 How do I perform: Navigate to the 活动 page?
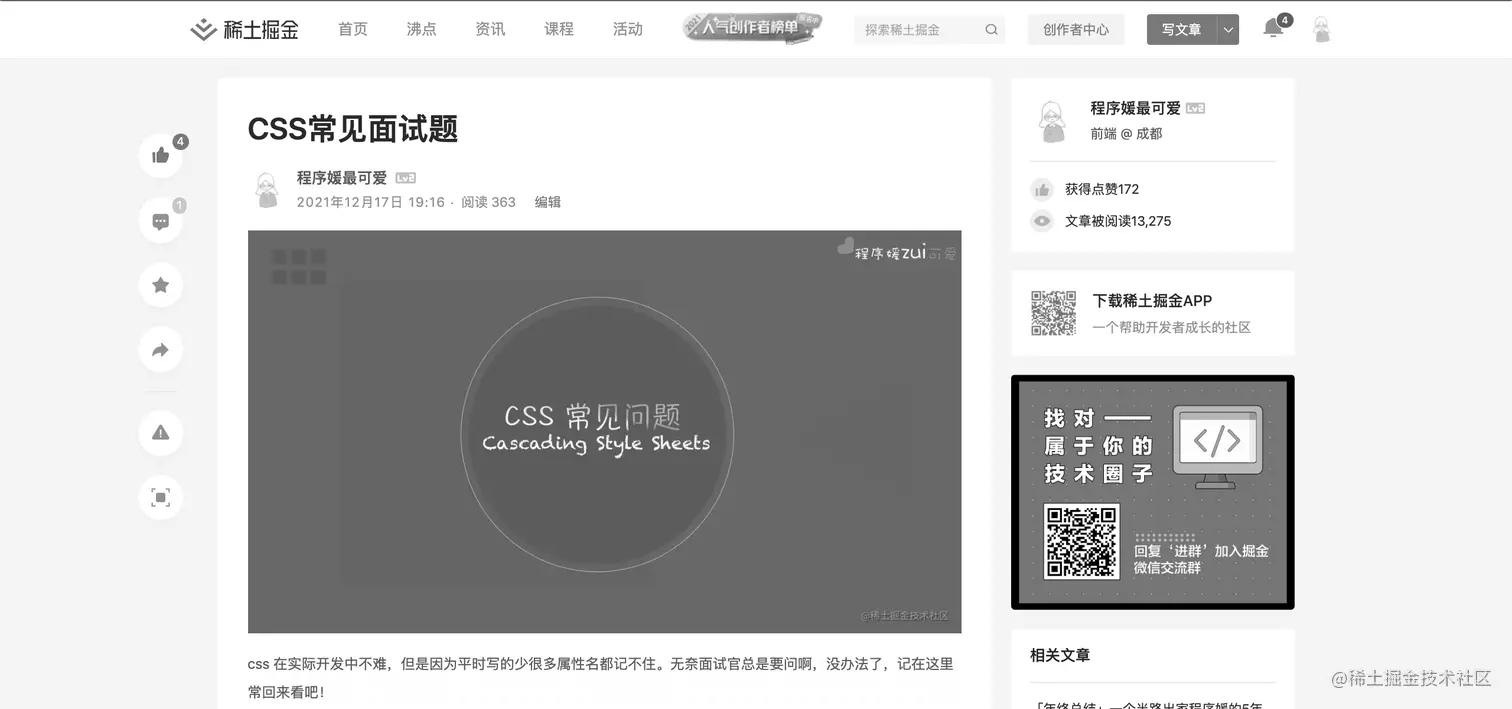click(628, 29)
